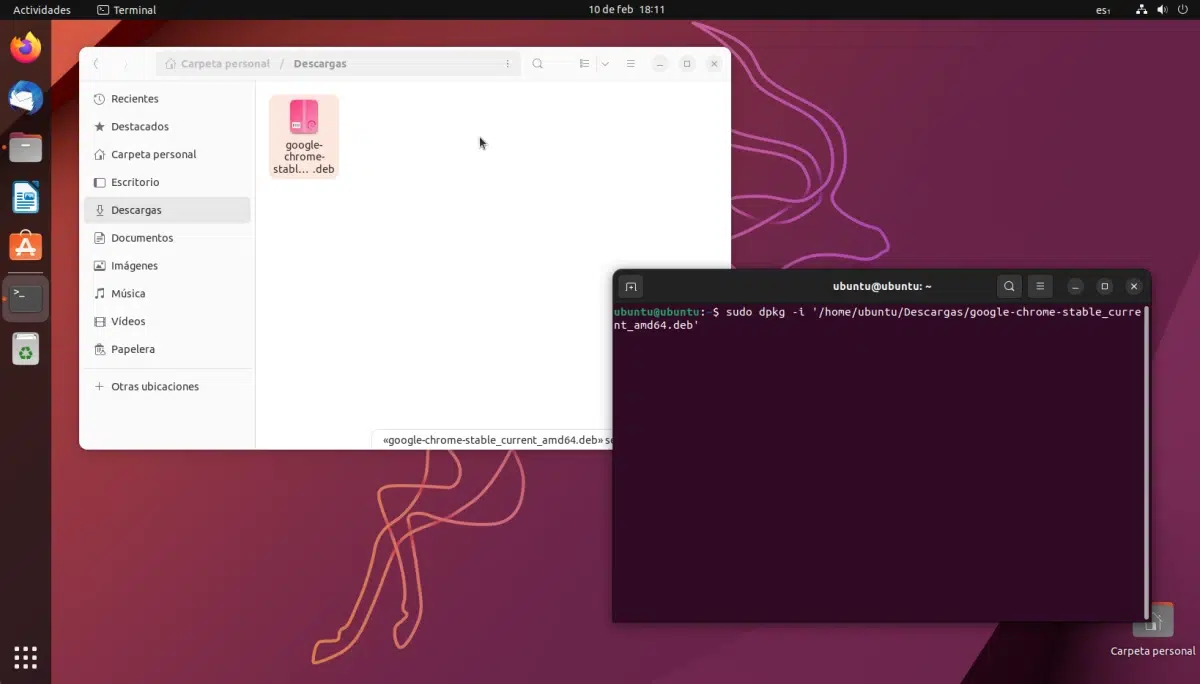The image size is (1200, 684).
Task: Open Recientes in the sidebar
Action: click(134, 99)
